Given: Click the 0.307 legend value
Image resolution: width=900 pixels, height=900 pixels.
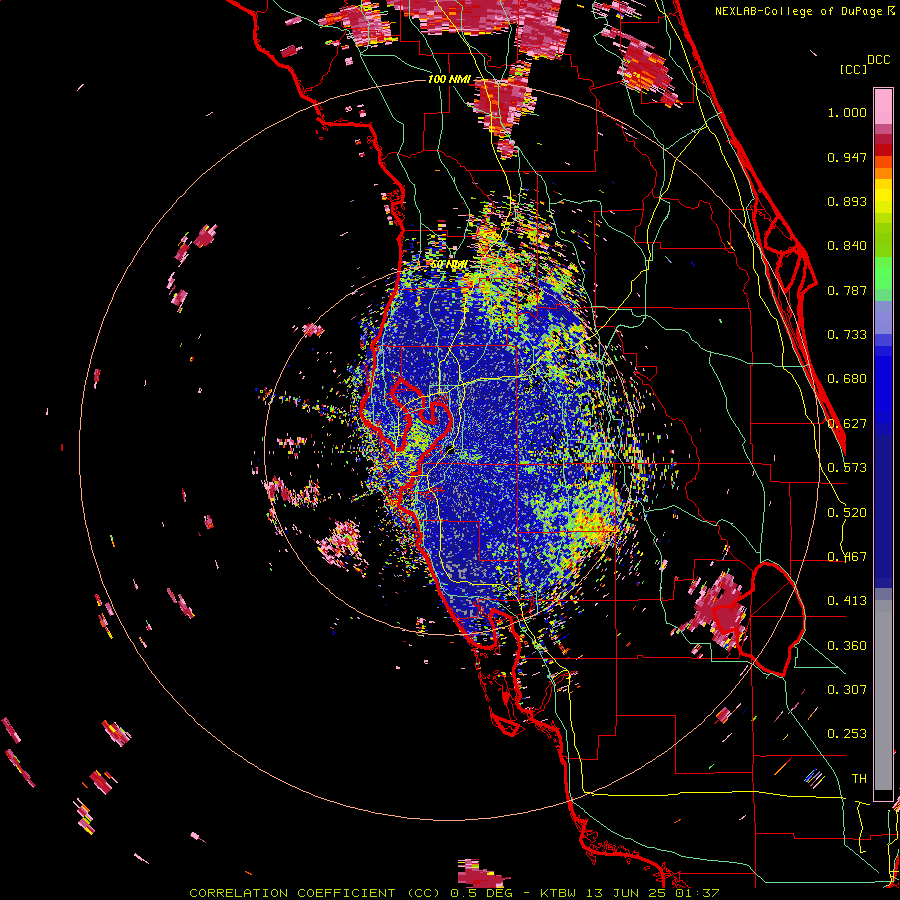Looking at the screenshot, I should coord(847,690).
